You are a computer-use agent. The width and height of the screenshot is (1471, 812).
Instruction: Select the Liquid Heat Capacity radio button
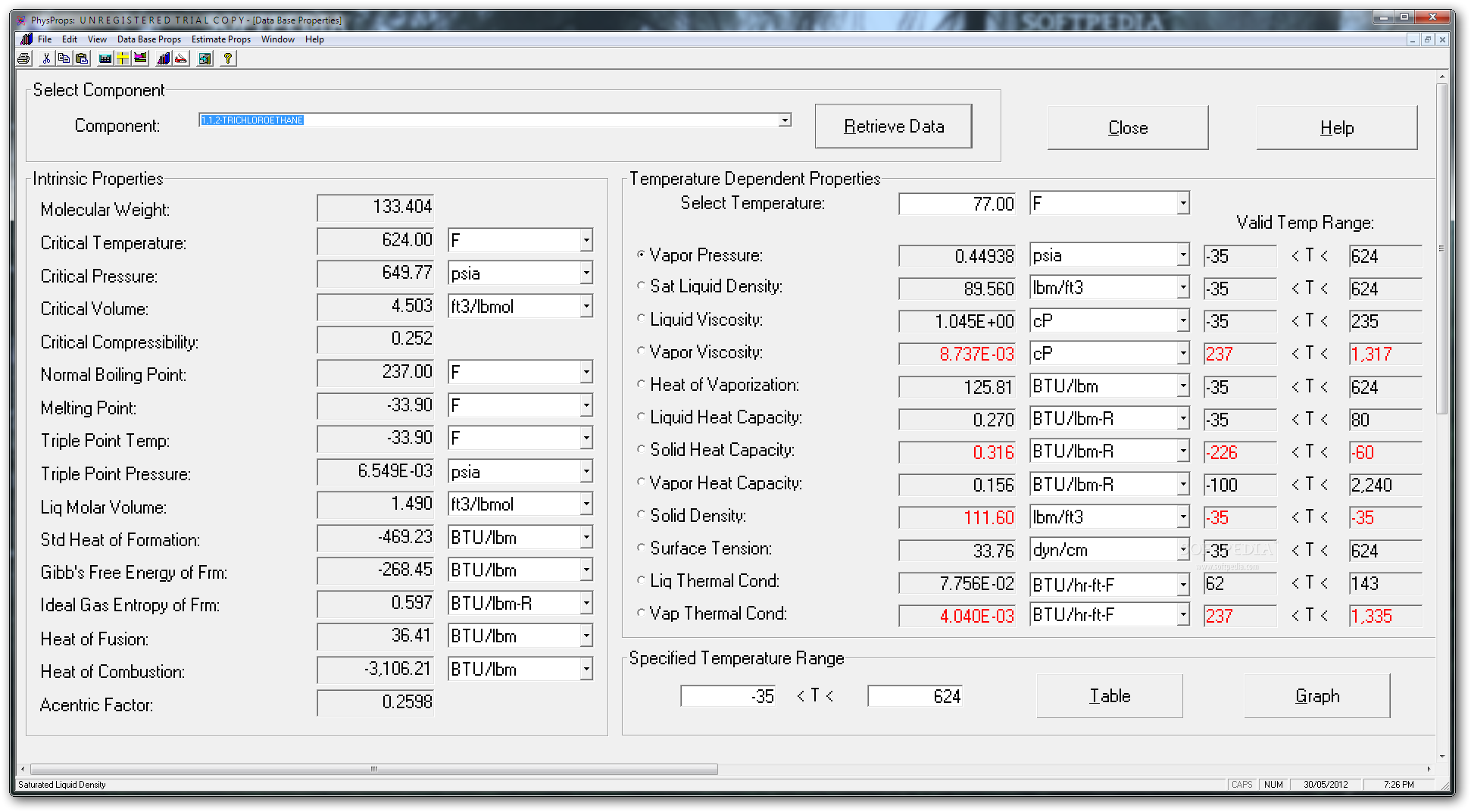pos(641,417)
